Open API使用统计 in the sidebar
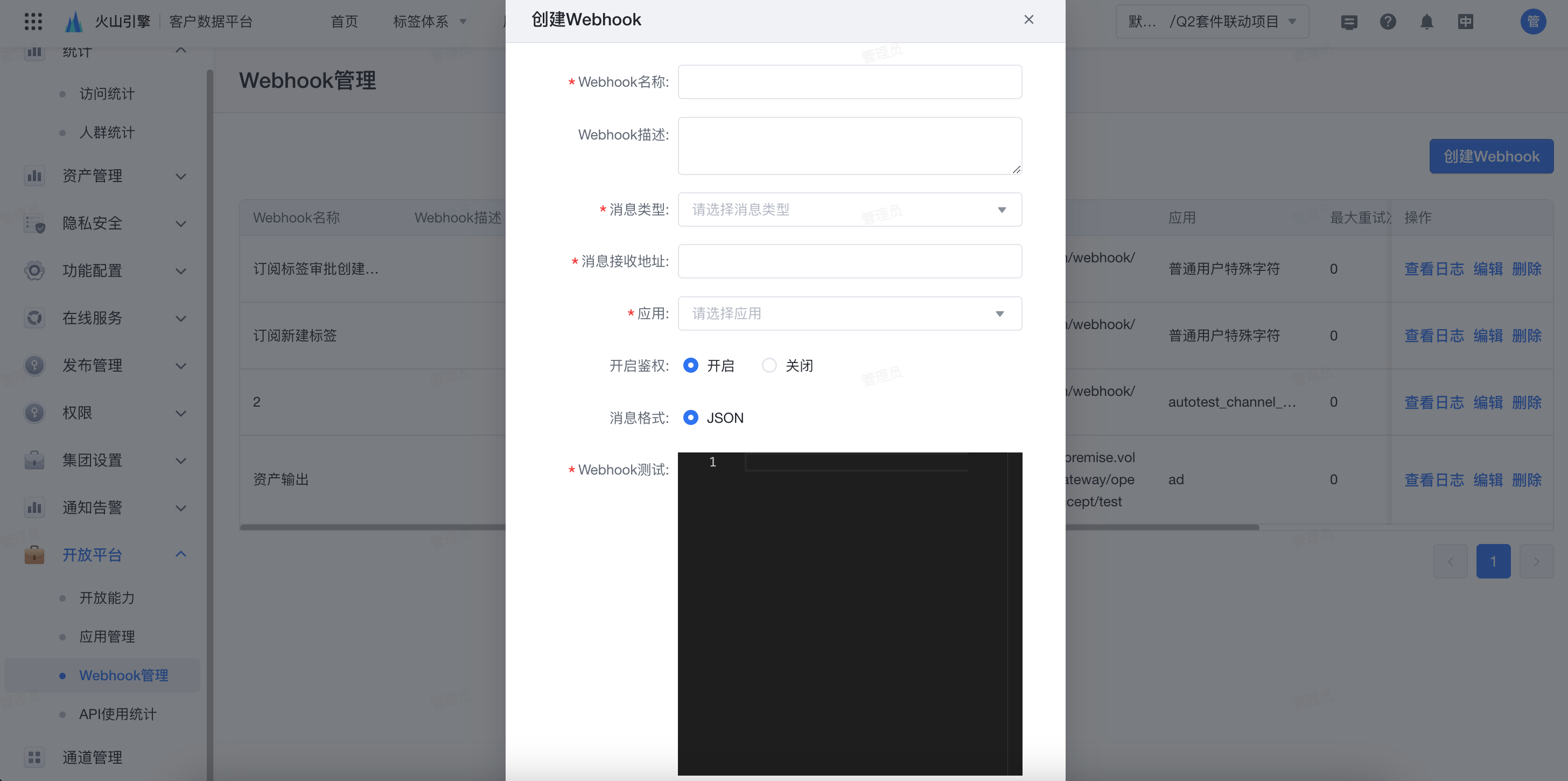This screenshot has width=1568, height=781. click(118, 714)
